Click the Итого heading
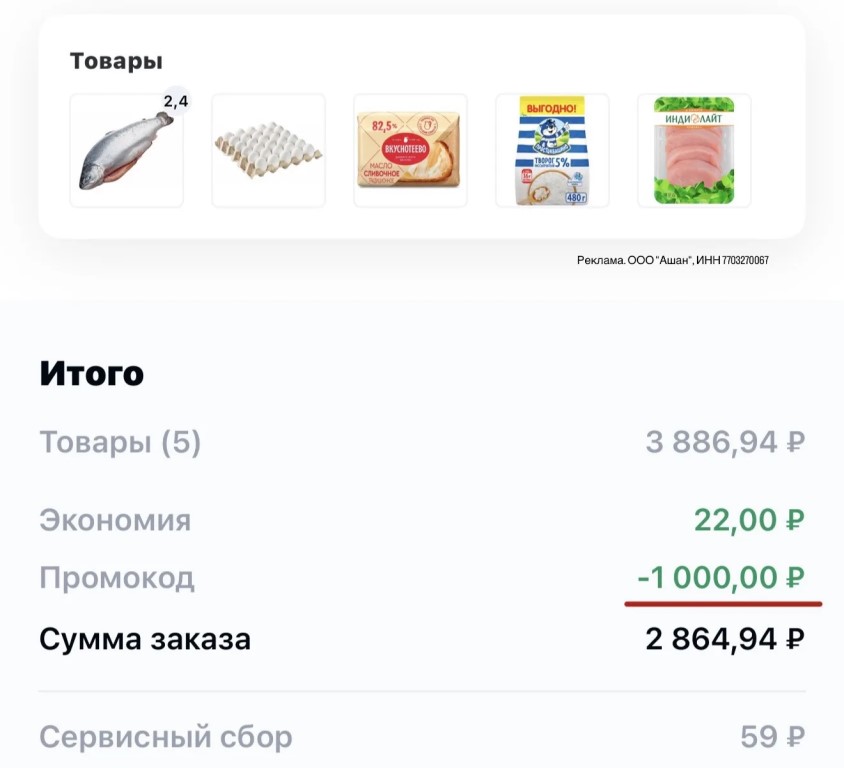844x768 pixels. 92,374
